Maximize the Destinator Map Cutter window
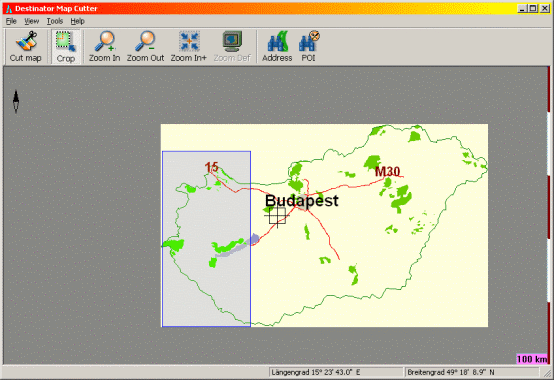The height and width of the screenshot is (380, 554). (533, 8)
